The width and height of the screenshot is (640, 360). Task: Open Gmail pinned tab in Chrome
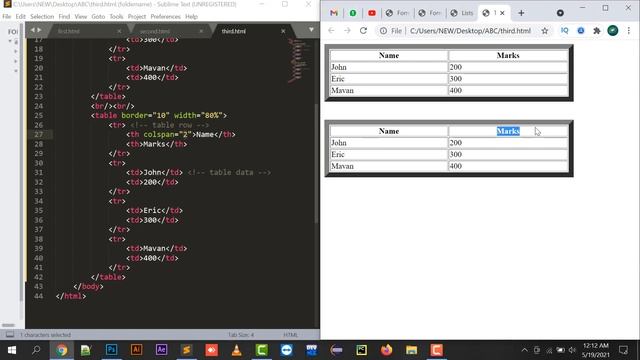(333, 13)
